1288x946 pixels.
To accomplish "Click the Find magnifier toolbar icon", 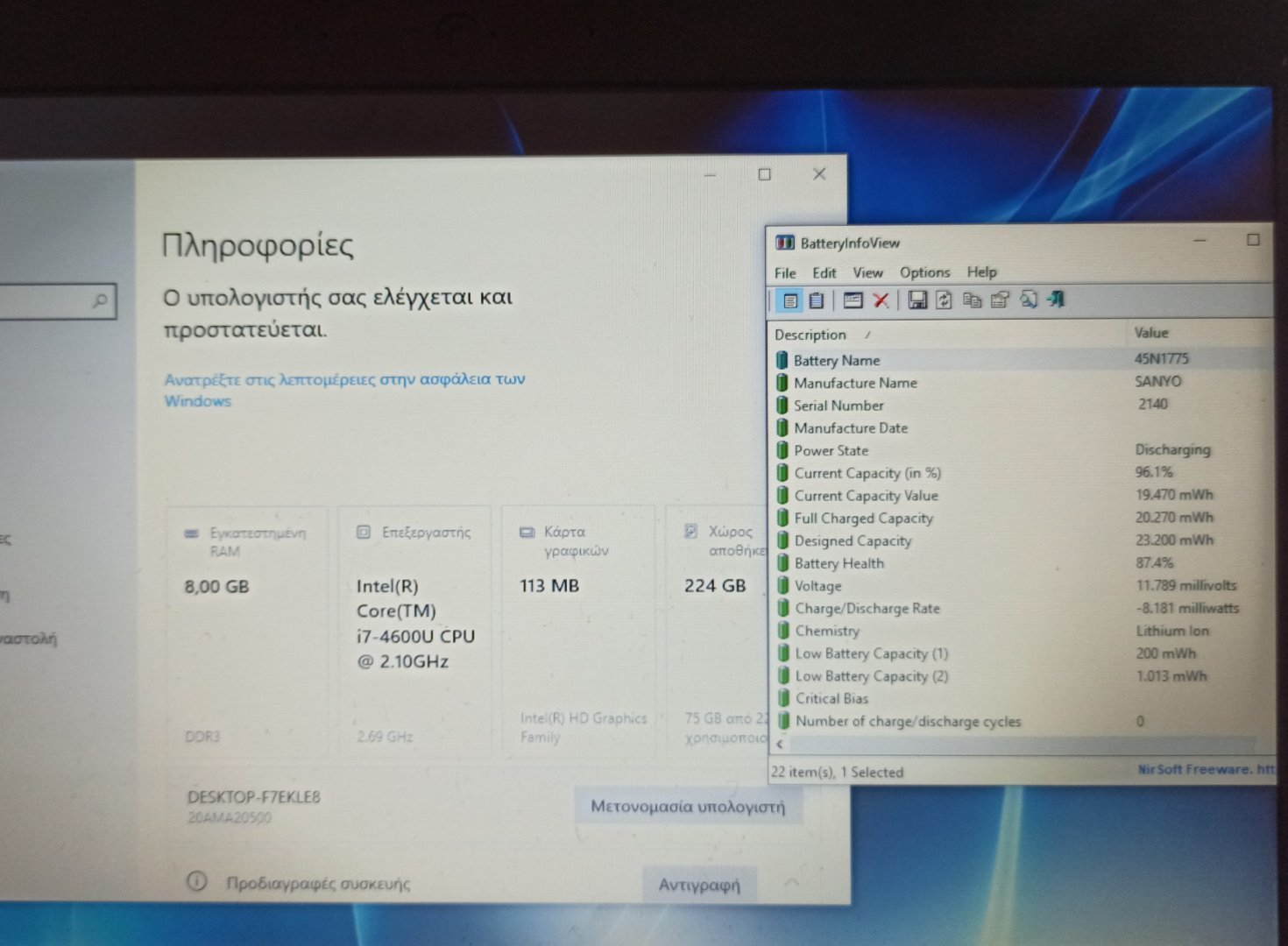I will (1028, 300).
